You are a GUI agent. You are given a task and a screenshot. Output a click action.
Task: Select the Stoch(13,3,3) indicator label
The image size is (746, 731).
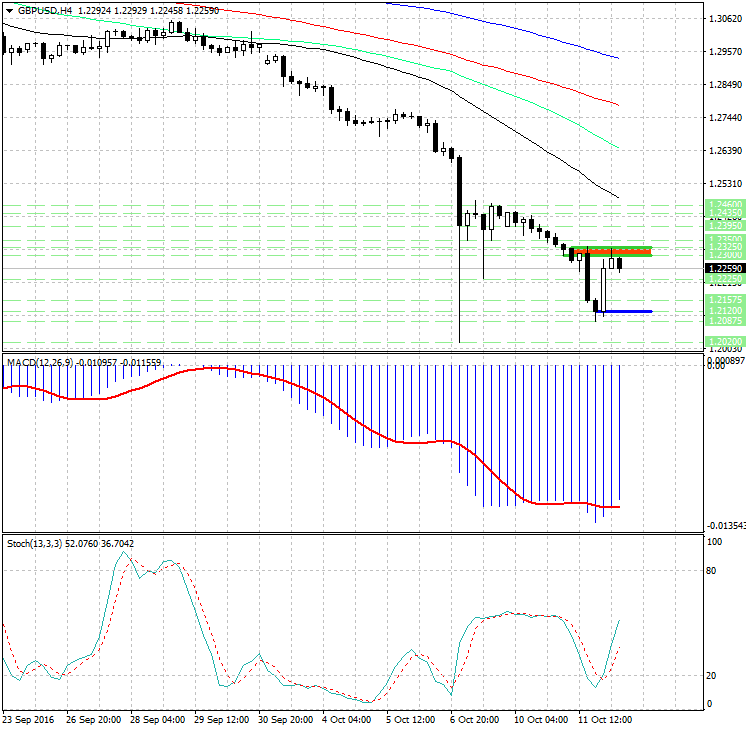click(34, 543)
